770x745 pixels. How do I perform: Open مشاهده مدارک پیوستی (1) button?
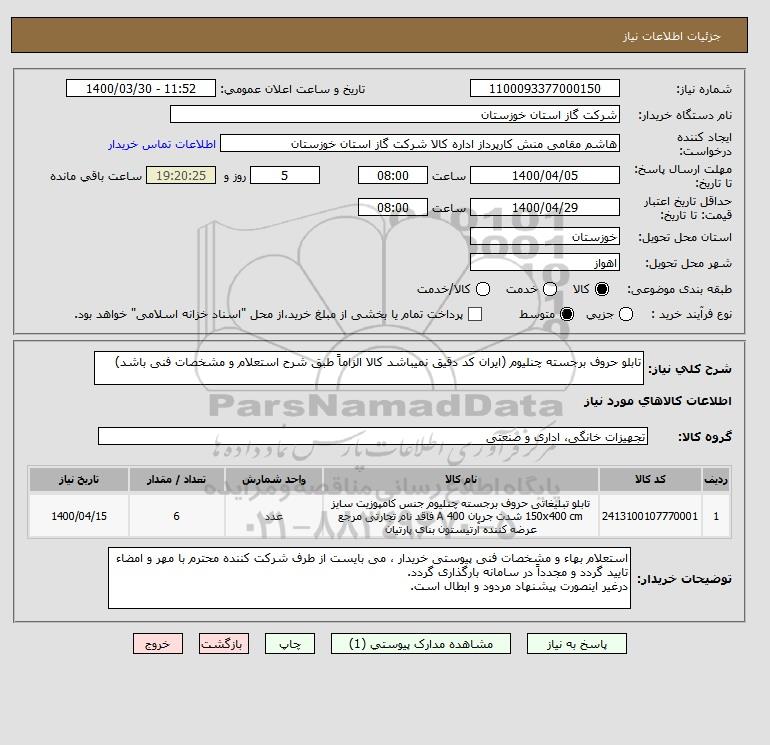[x=421, y=644]
